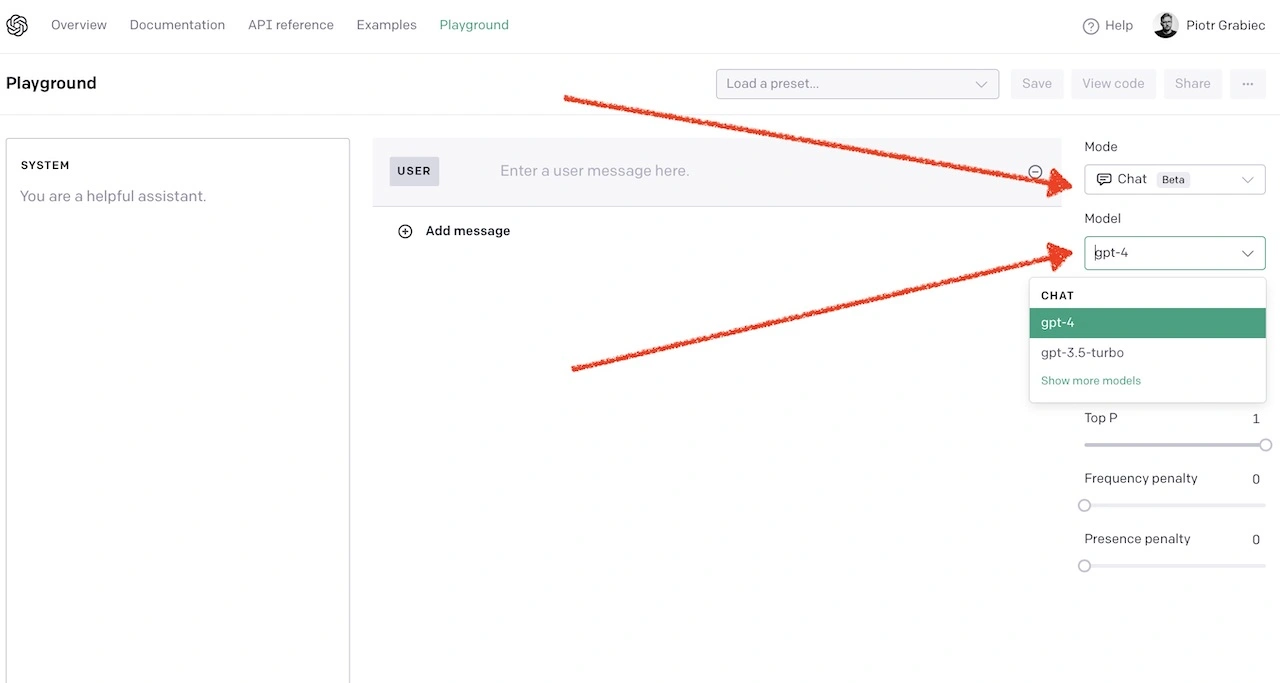Switch to the Examples page

coord(386,25)
